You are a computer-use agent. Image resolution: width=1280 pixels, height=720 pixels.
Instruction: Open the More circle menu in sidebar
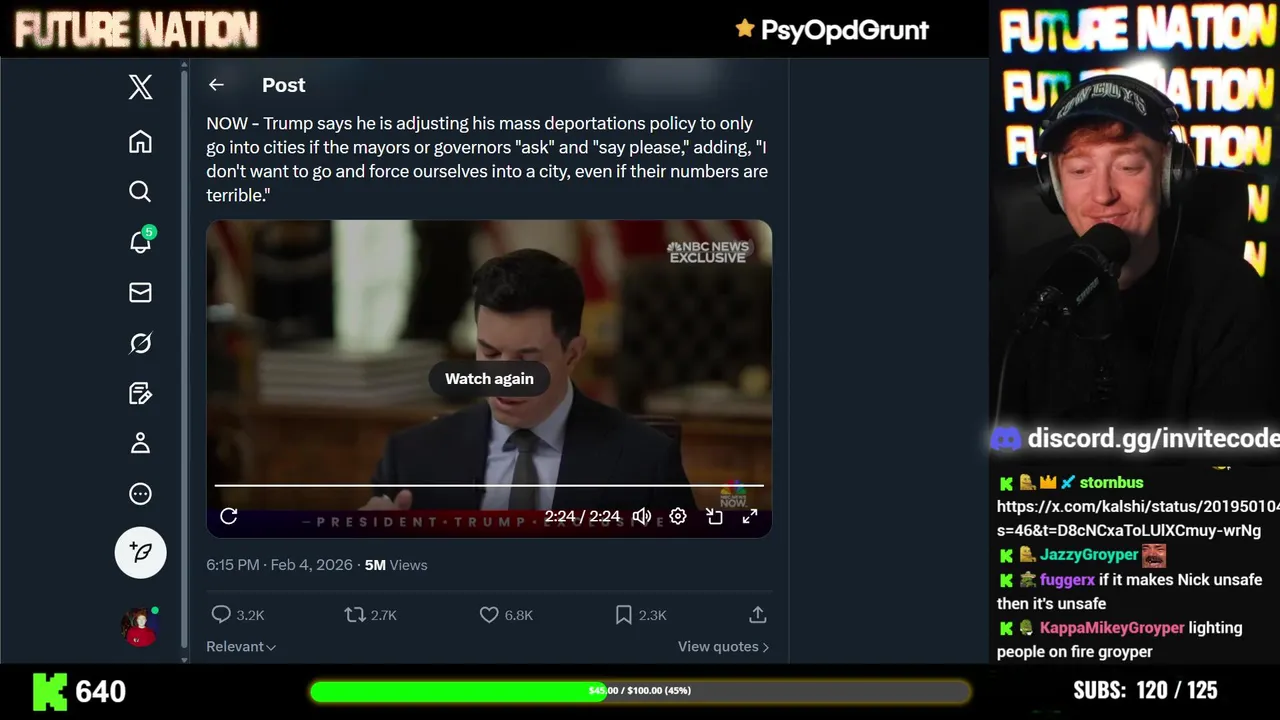click(x=140, y=493)
